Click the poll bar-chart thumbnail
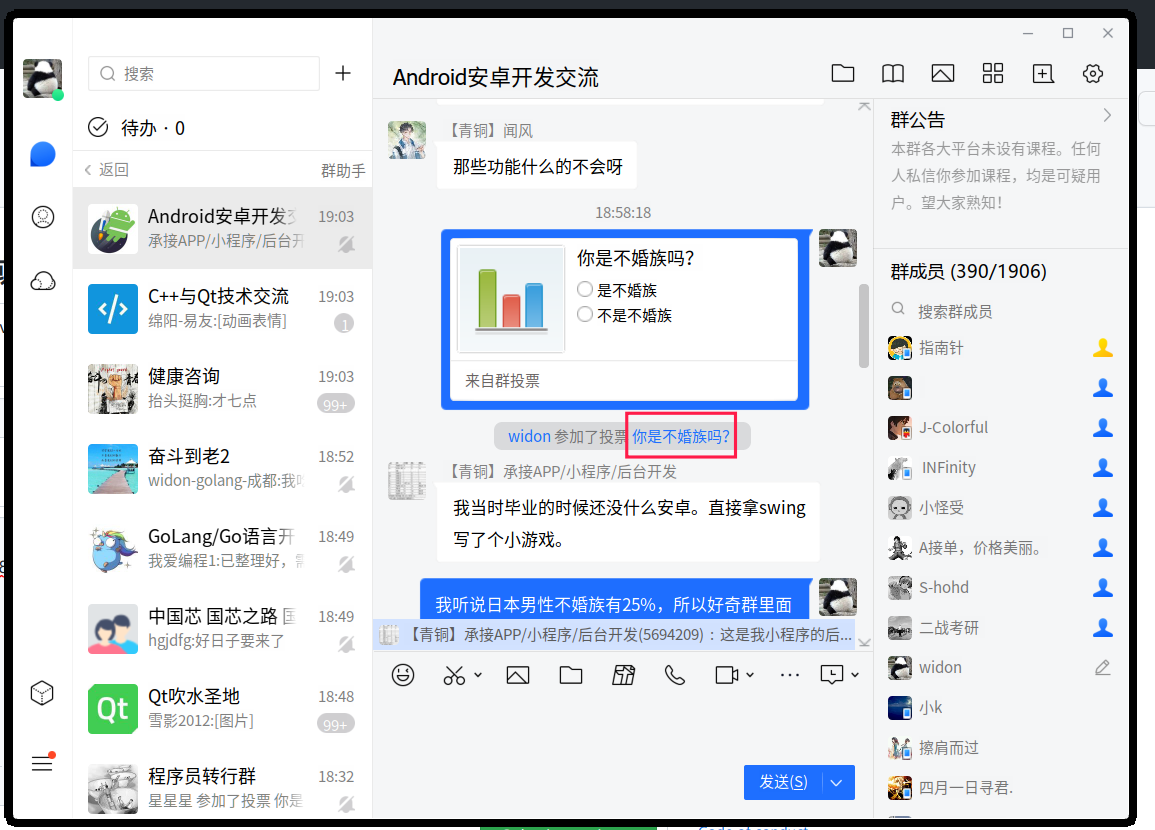Viewport: 1155px width, 830px height. point(511,298)
